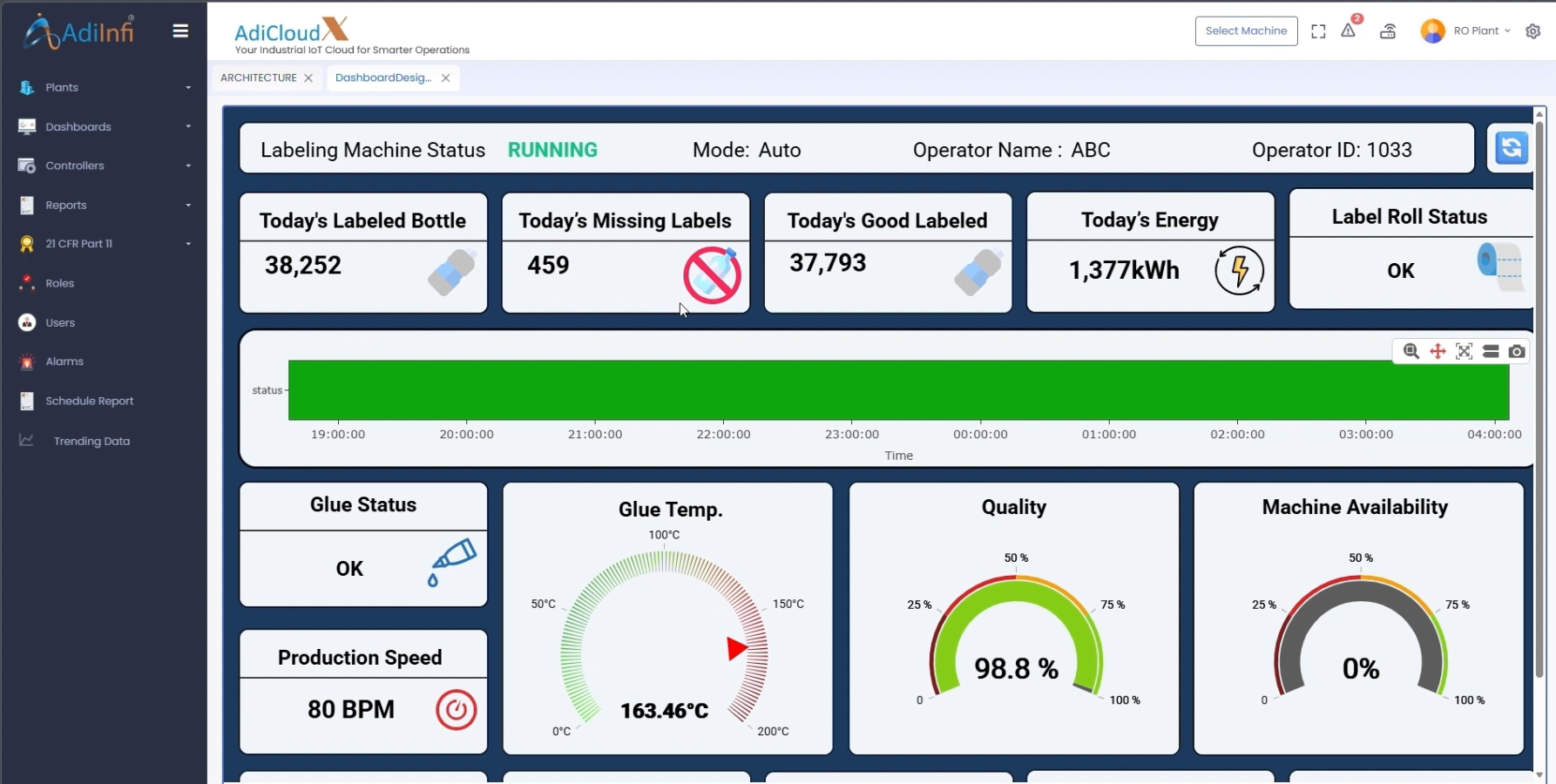Click the dashboard vertical scrollbar
The width and height of the screenshot is (1556, 784).
coord(1539,401)
